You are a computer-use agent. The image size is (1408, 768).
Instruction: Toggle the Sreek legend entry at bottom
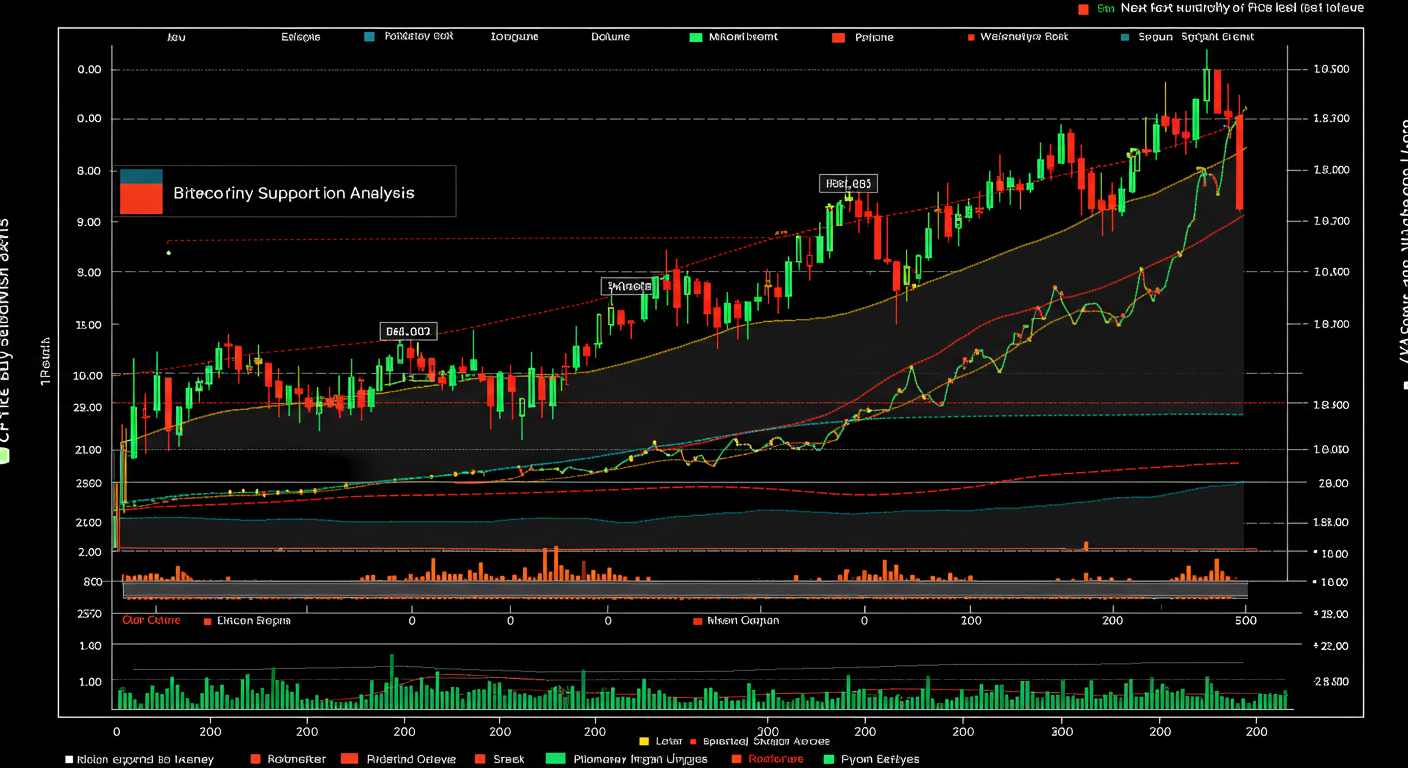click(x=500, y=759)
